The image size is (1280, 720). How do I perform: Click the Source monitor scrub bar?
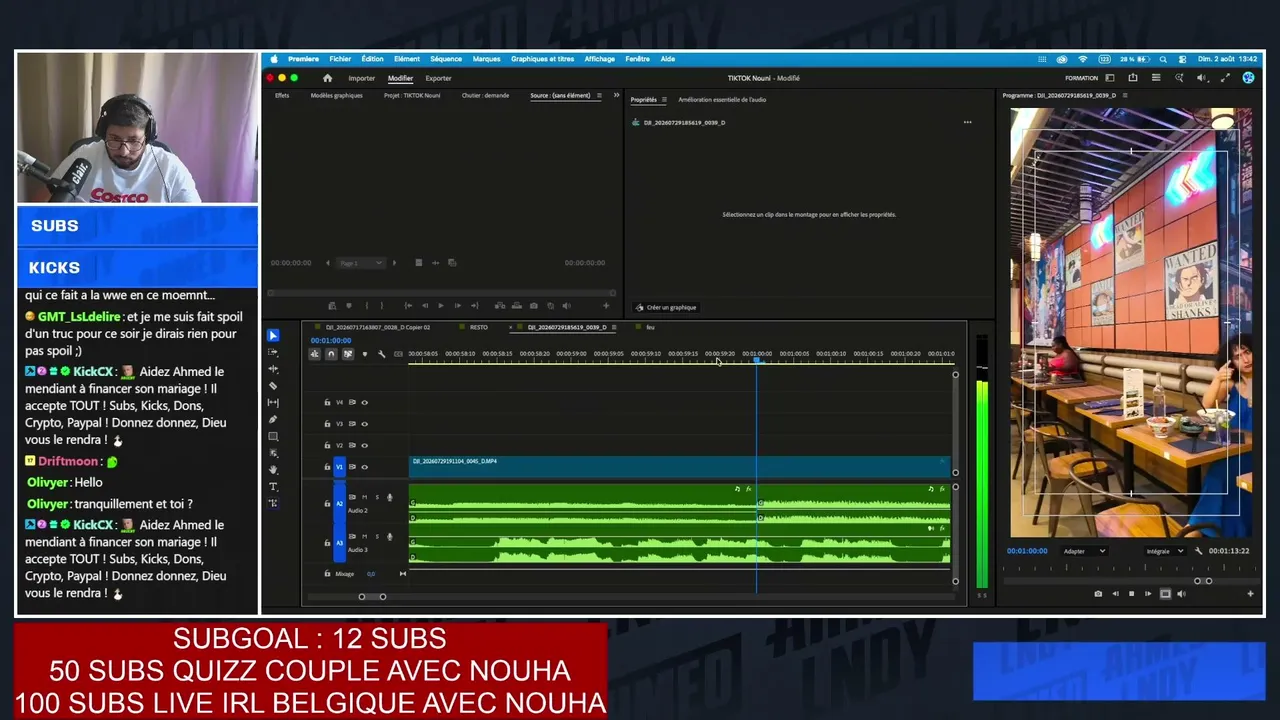coord(440,293)
